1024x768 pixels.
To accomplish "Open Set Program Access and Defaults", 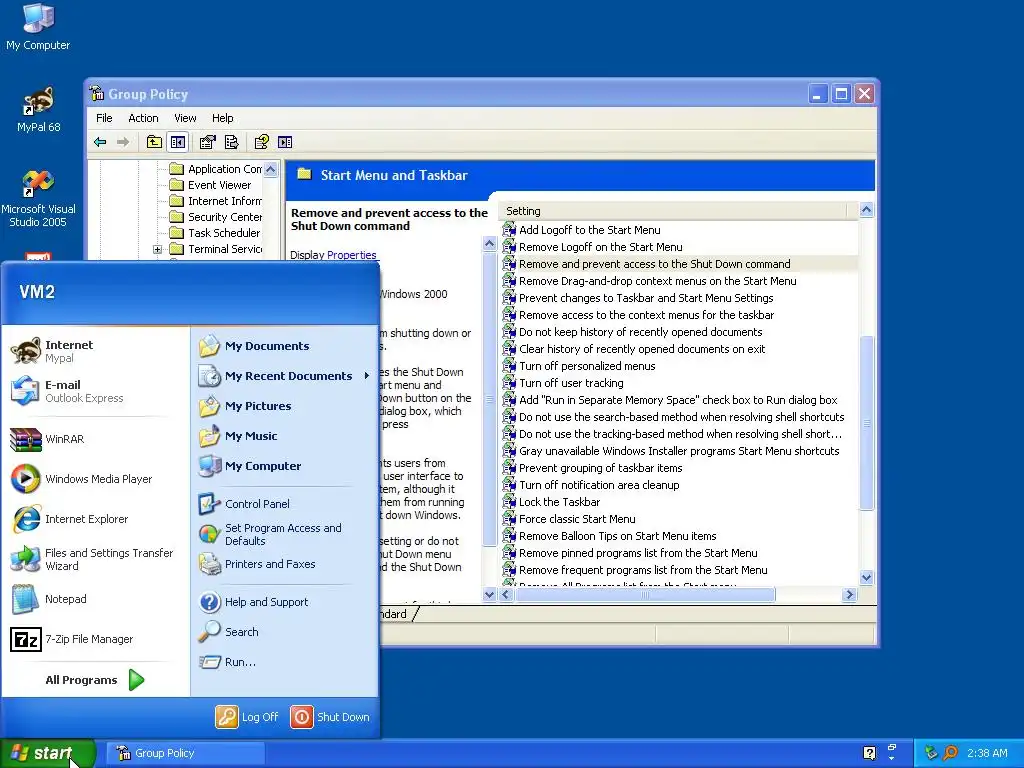I will pyautogui.click(x=270, y=534).
